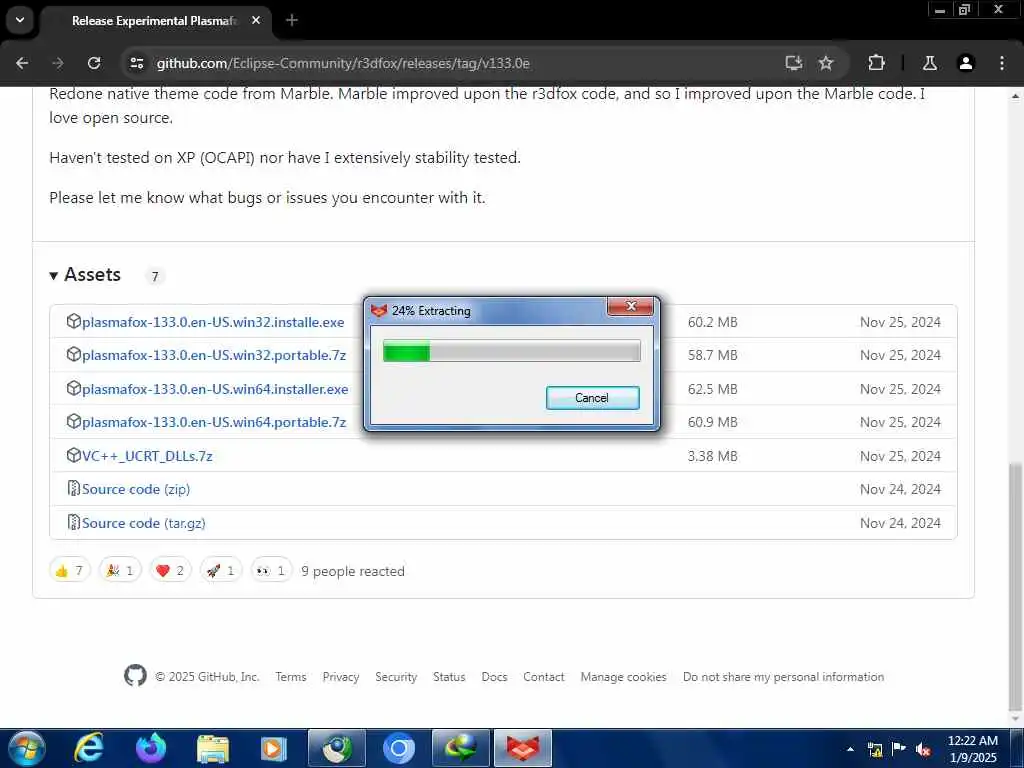Click the extraction progress bar
1024x768 pixels.
(511, 351)
